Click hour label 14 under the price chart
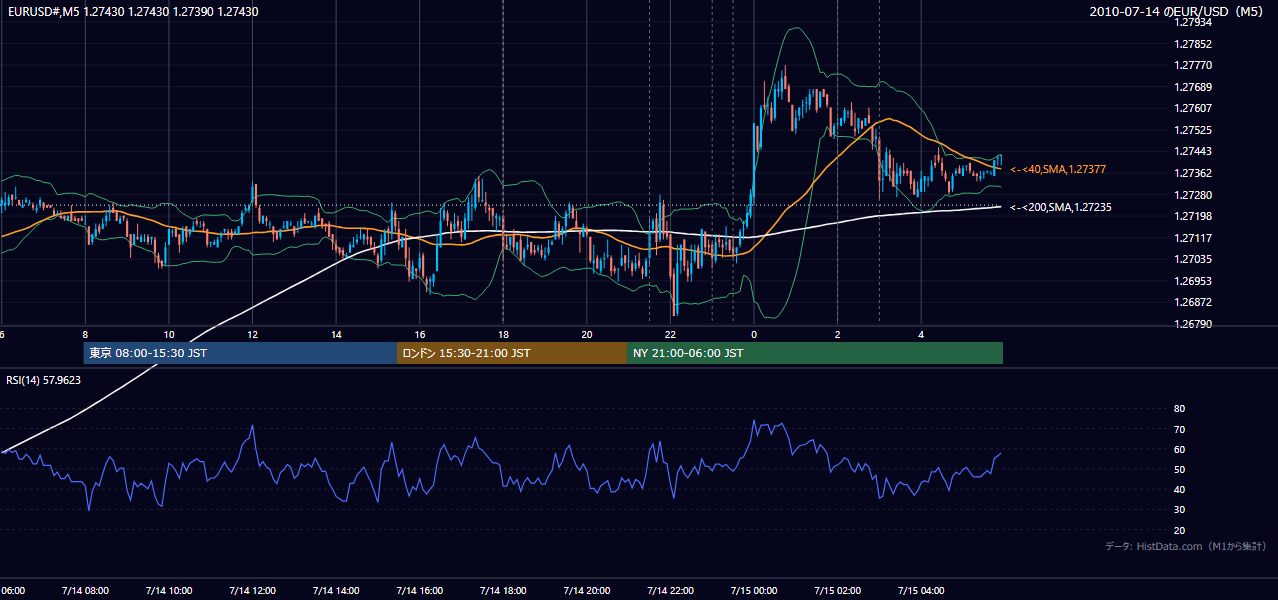Viewport: 1278px width, 600px height. 336,334
